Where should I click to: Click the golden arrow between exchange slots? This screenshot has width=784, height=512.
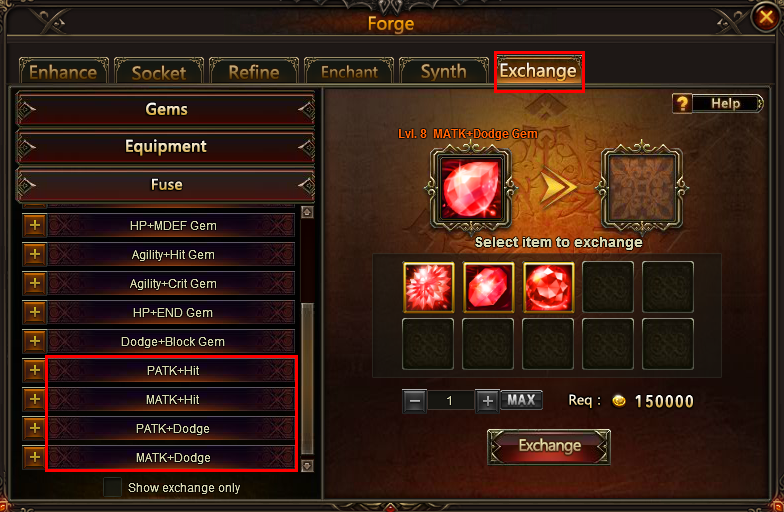(x=557, y=188)
